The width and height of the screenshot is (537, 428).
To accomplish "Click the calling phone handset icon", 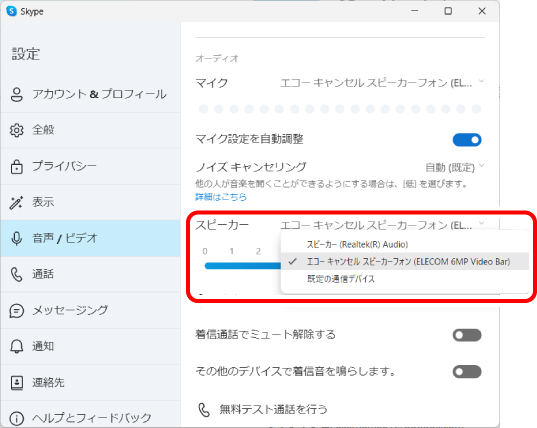I will (16, 275).
